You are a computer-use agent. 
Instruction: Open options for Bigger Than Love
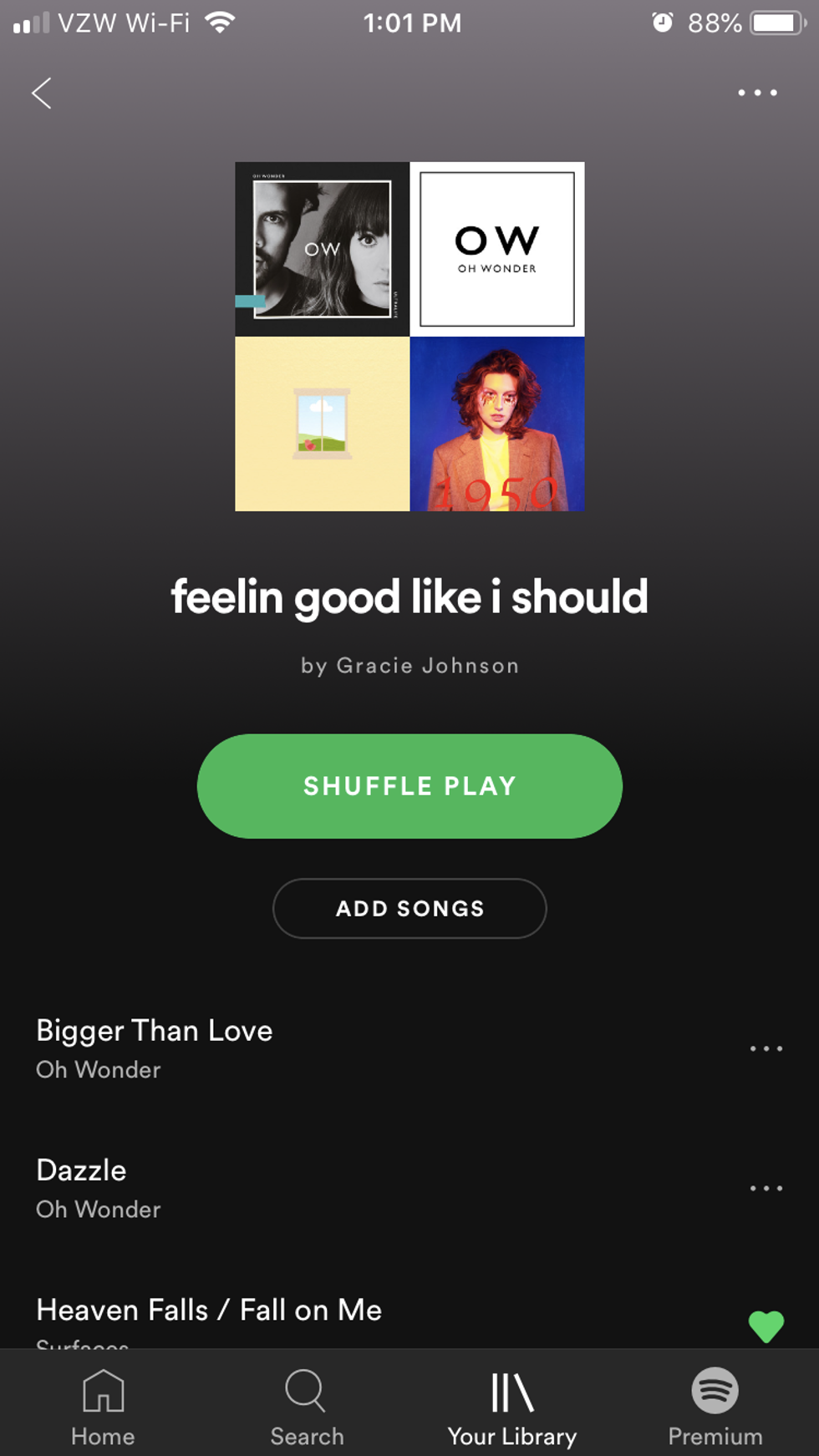766,1048
